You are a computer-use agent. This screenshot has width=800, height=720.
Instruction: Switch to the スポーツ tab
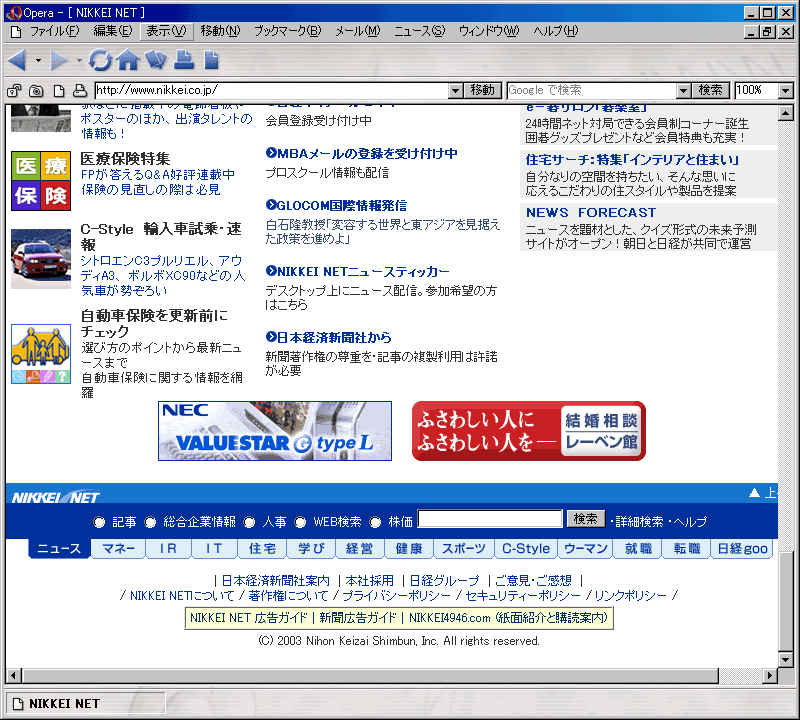tap(464, 549)
